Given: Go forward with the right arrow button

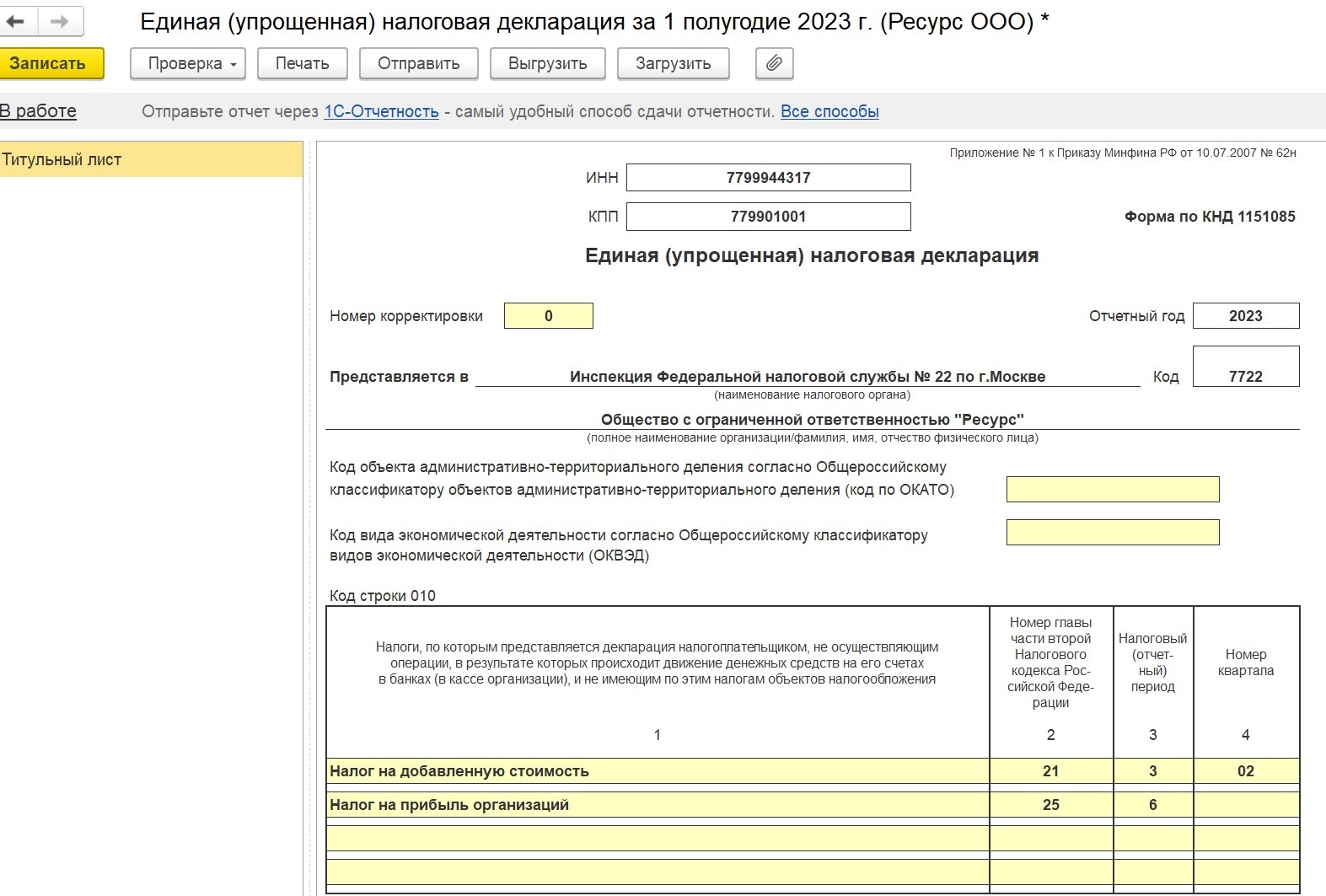Looking at the screenshot, I should click(x=60, y=22).
